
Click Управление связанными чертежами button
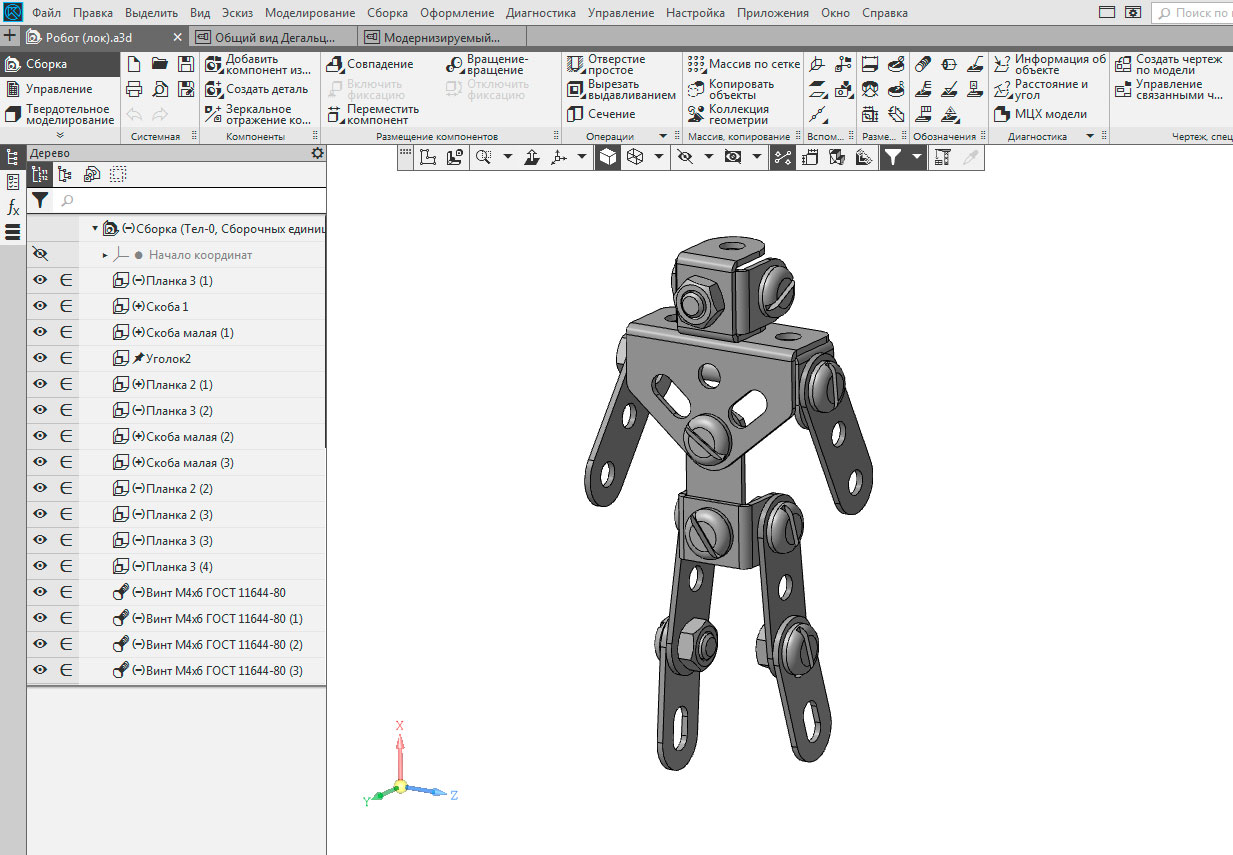click(1169, 89)
